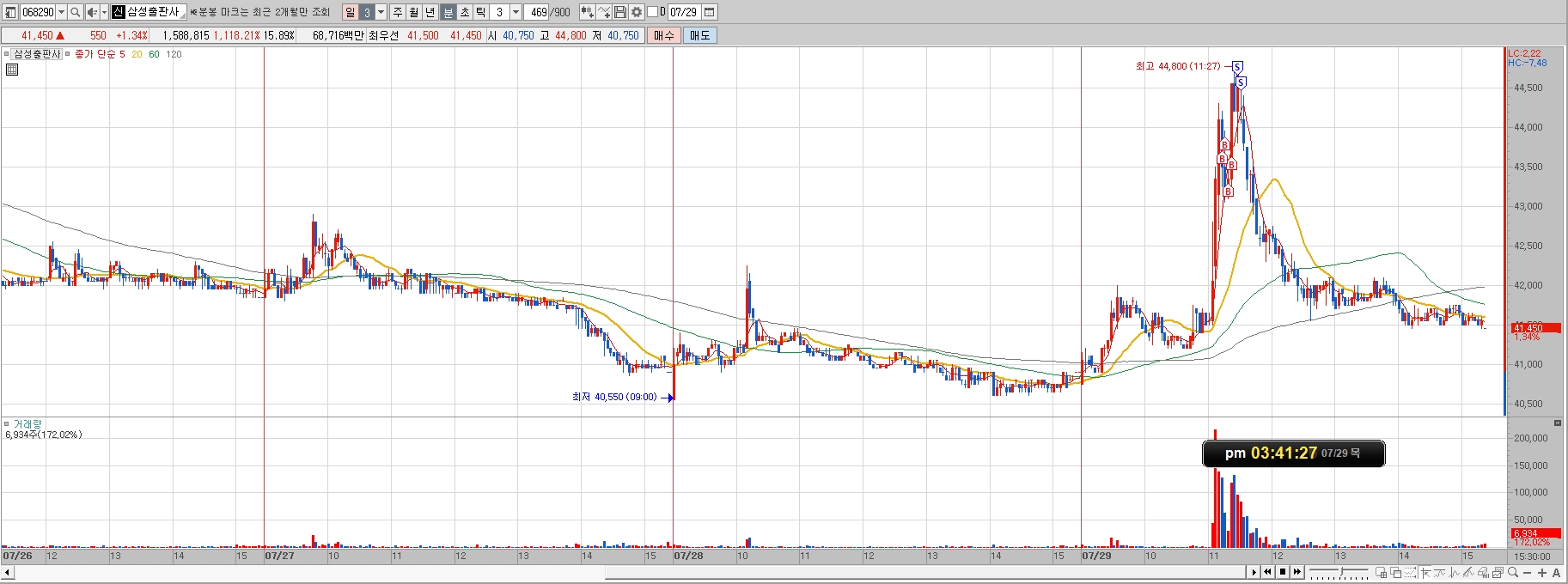Click the add indicator line icon

(604, 12)
